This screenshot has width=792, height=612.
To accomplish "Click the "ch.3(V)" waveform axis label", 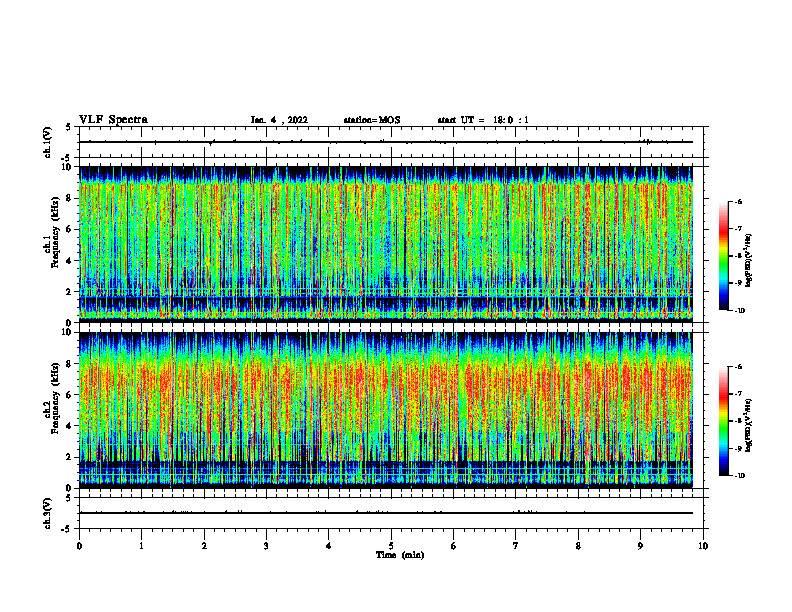I will point(47,513).
